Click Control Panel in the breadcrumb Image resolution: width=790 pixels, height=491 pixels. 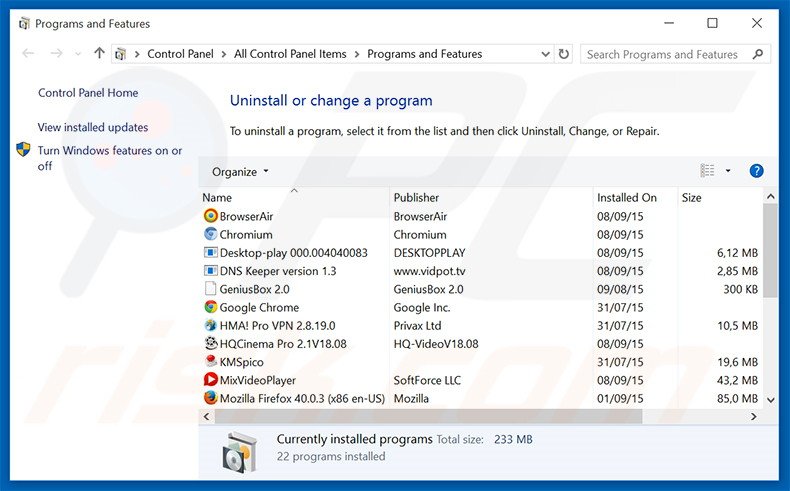180,54
